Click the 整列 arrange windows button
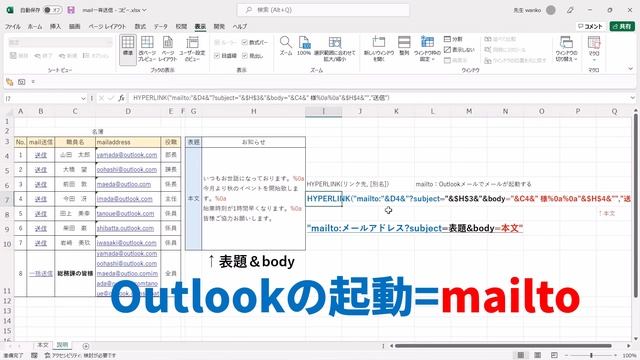Image resolution: width=640 pixels, height=360 pixels. (404, 46)
